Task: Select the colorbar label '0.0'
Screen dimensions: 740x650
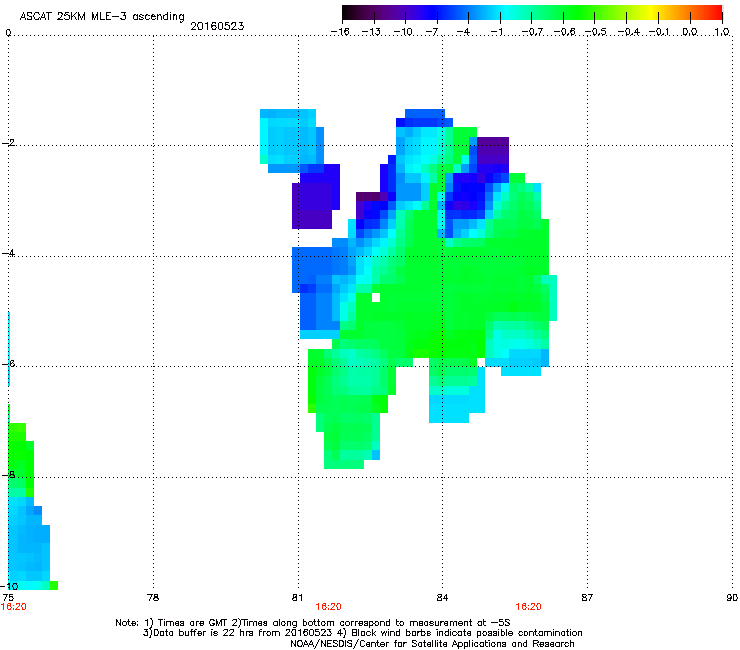Action: 690,32
